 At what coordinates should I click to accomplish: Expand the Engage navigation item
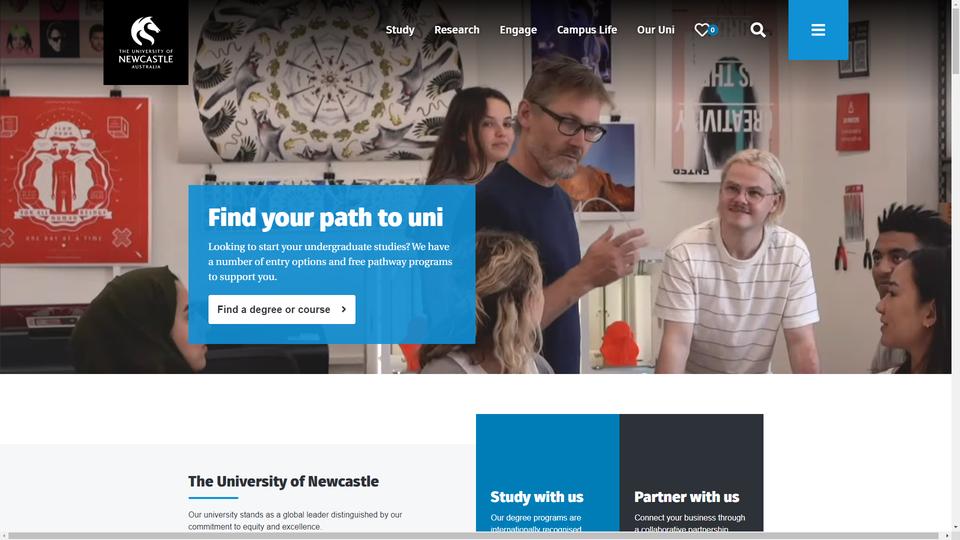coord(518,30)
